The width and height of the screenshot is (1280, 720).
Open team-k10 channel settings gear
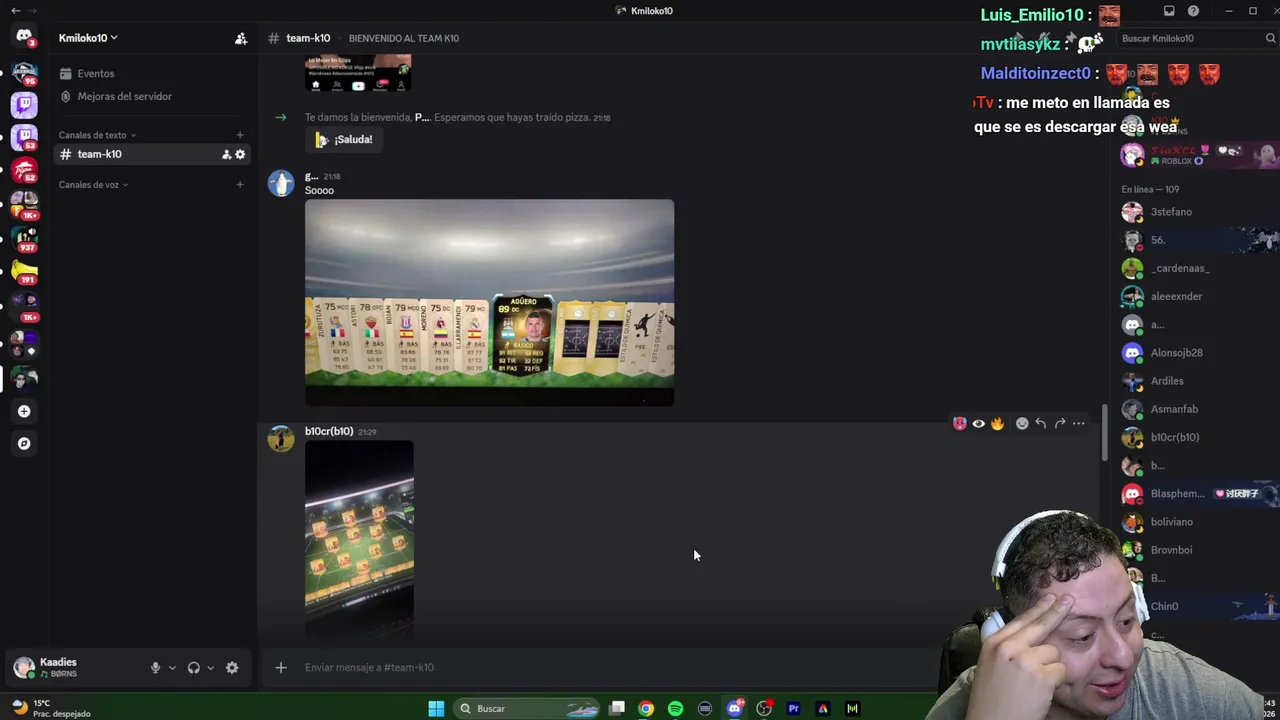(x=240, y=154)
